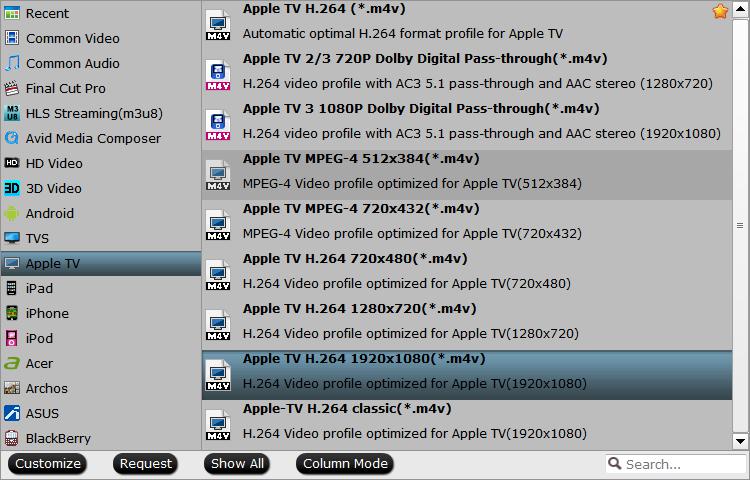The width and height of the screenshot is (750, 480).
Task: Click the scrollbar down arrow
Action: tap(740, 441)
